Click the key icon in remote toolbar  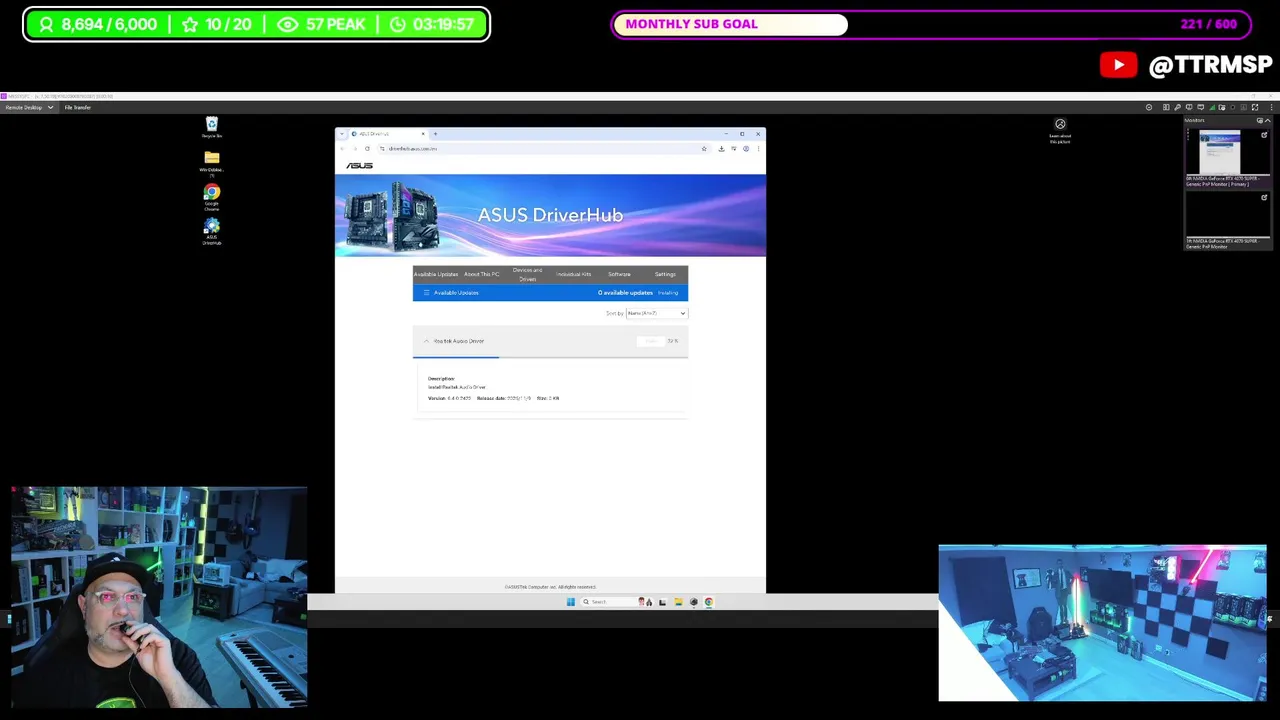pos(1177,107)
